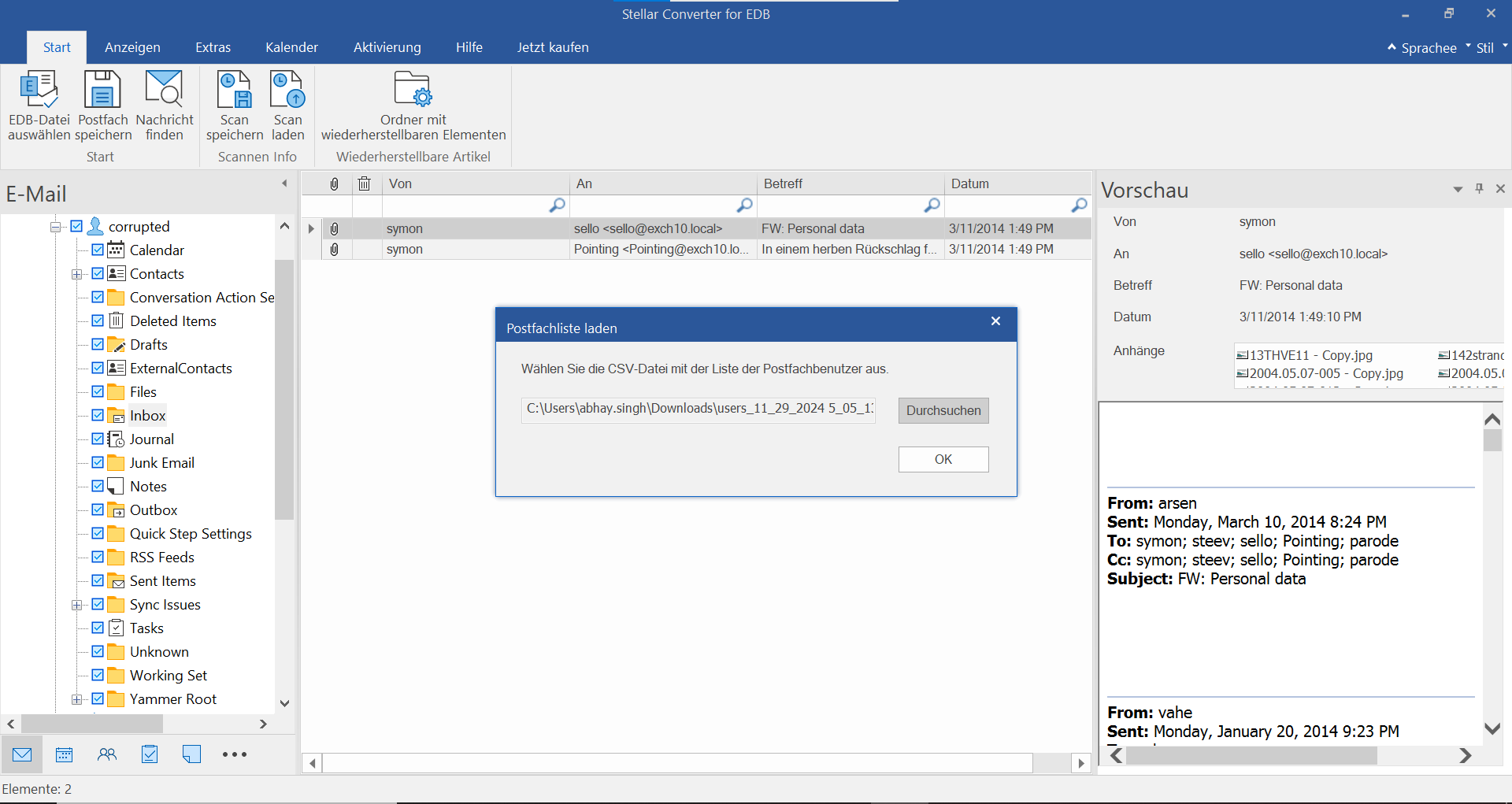Expand the Yammer Root folder node
This screenshot has height=804, width=1512.
point(77,699)
